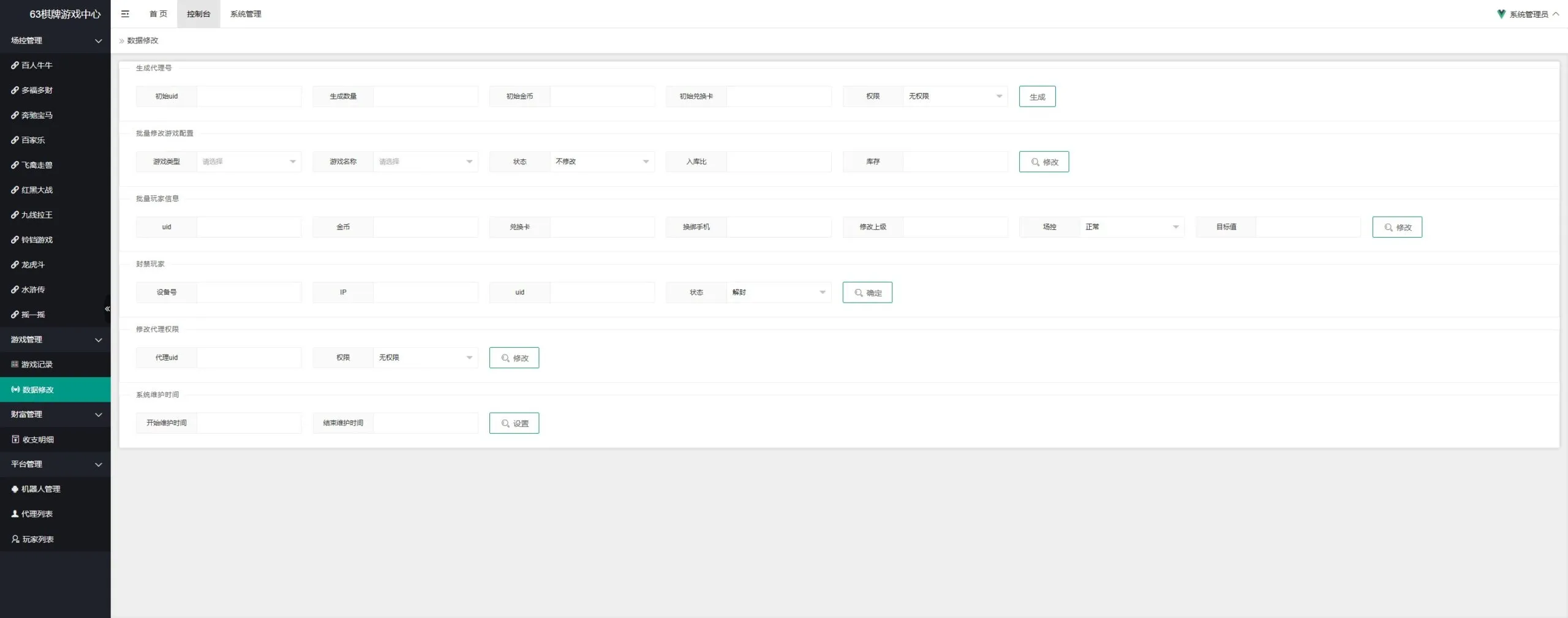Open 红黑大战 in the sidebar
This screenshot has height=618, width=1568.
55,190
